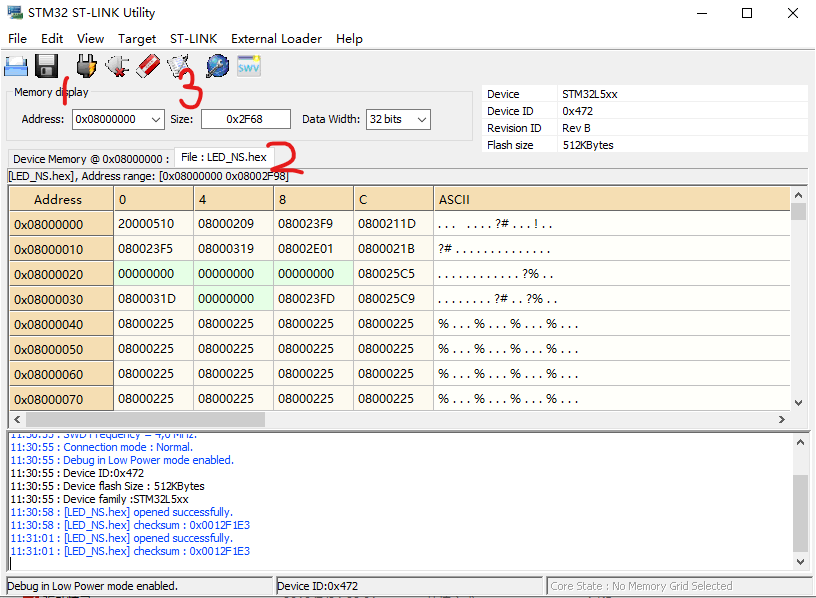Screen dimensions: 816x598
Task: Click the horizontal scrollbar right arrow
Action: point(782,419)
